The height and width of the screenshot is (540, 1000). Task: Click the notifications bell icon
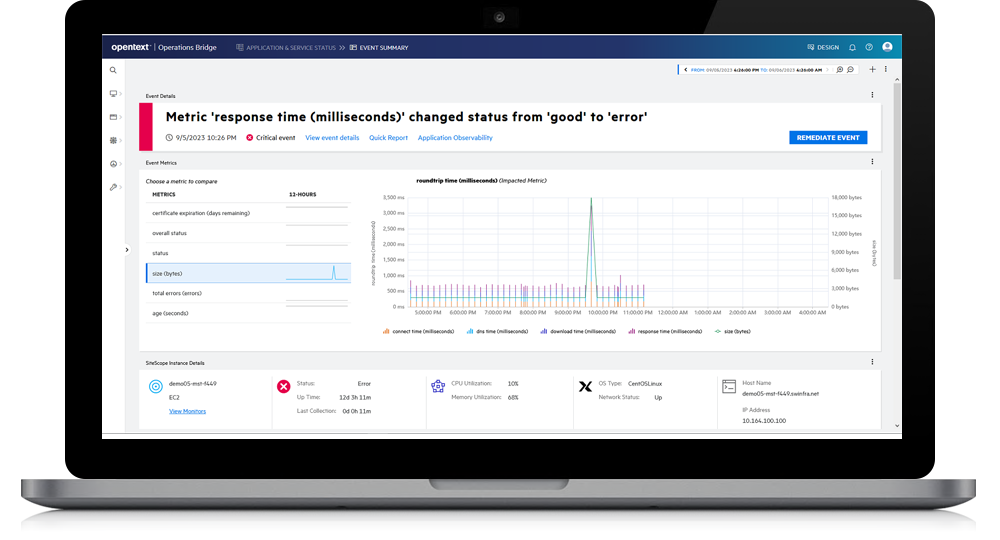click(852, 47)
